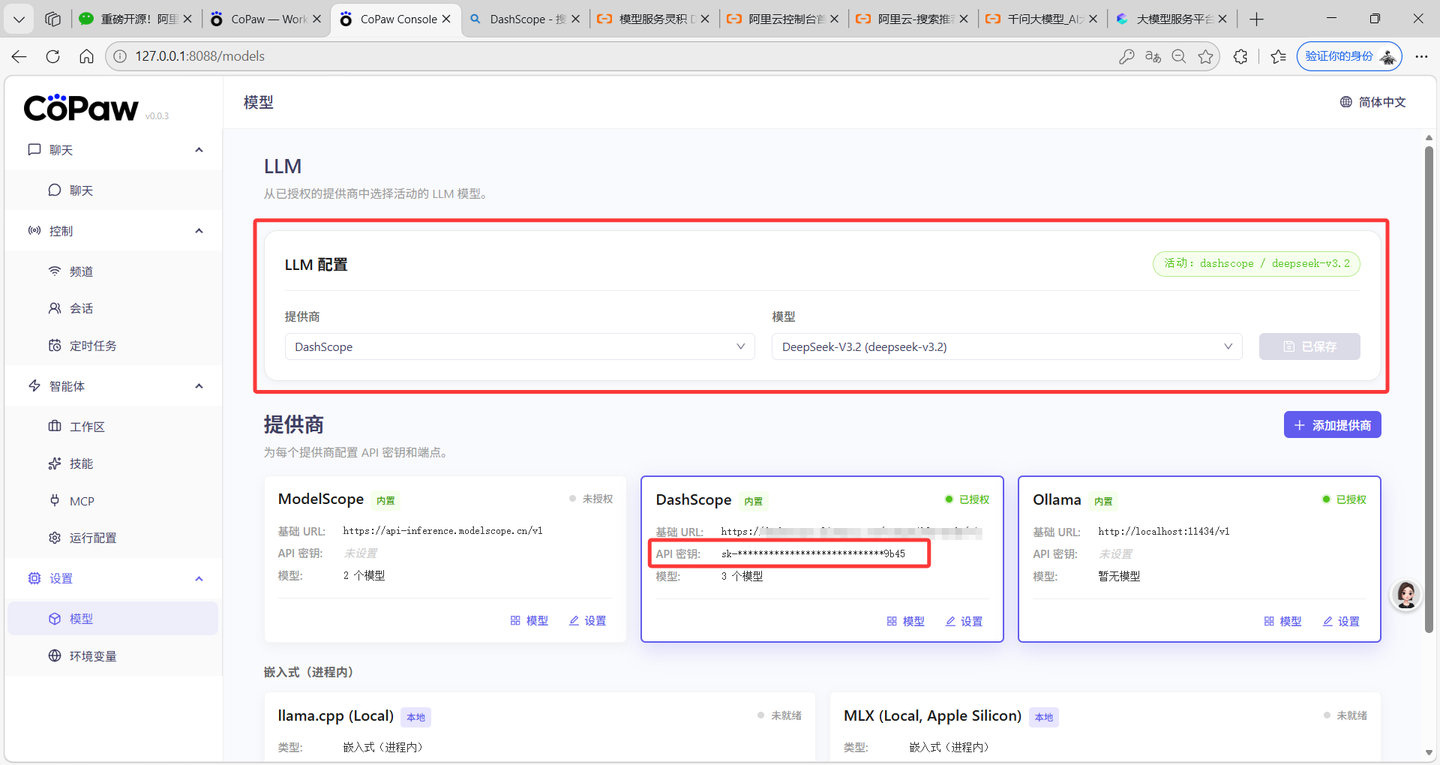Screen dimensions: 1440x765
Task: Click the floating assistant avatar on right edge
Action: [1407, 595]
